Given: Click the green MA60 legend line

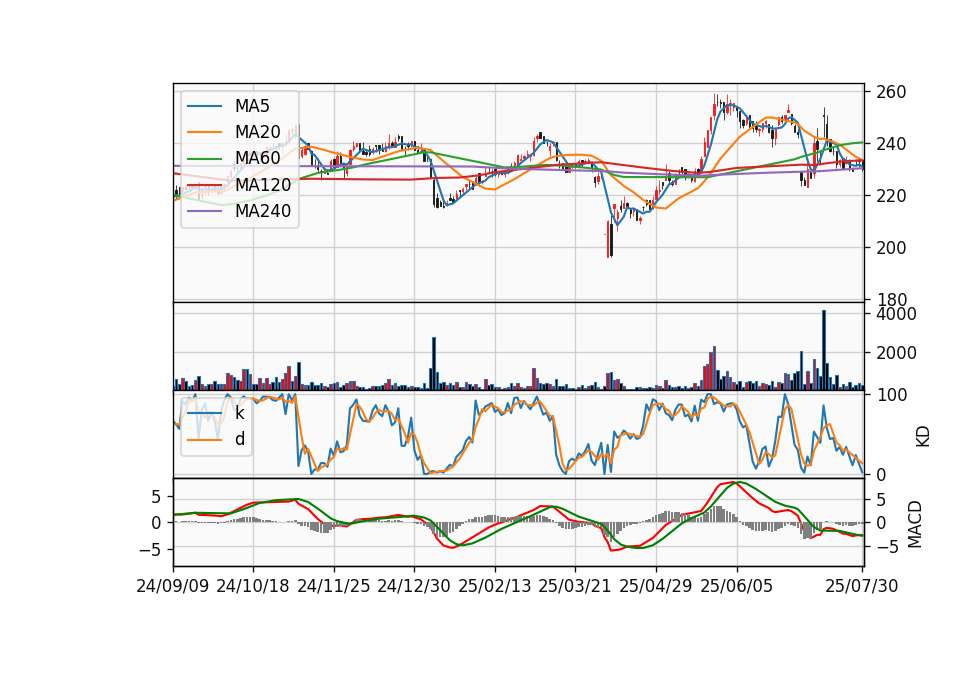Looking at the screenshot, I should (204, 158).
